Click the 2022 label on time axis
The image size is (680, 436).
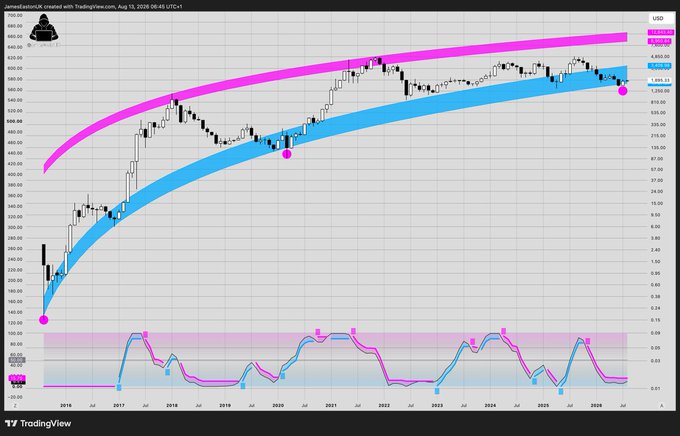(384, 406)
